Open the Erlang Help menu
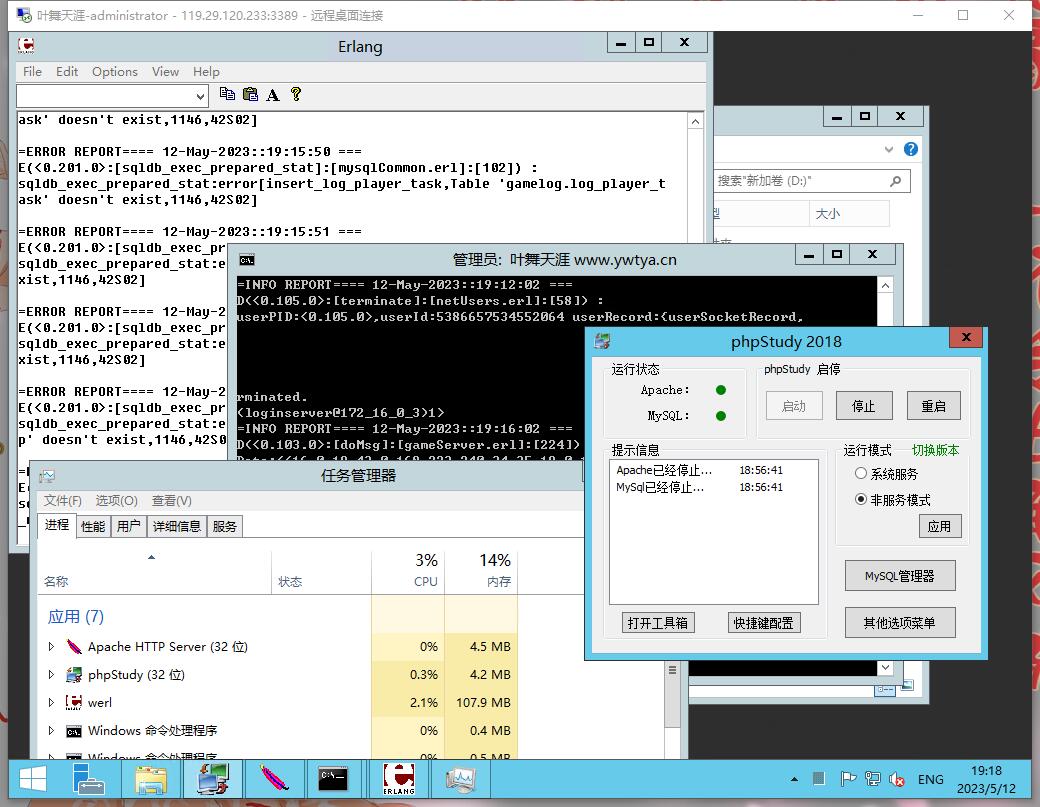 [206, 72]
